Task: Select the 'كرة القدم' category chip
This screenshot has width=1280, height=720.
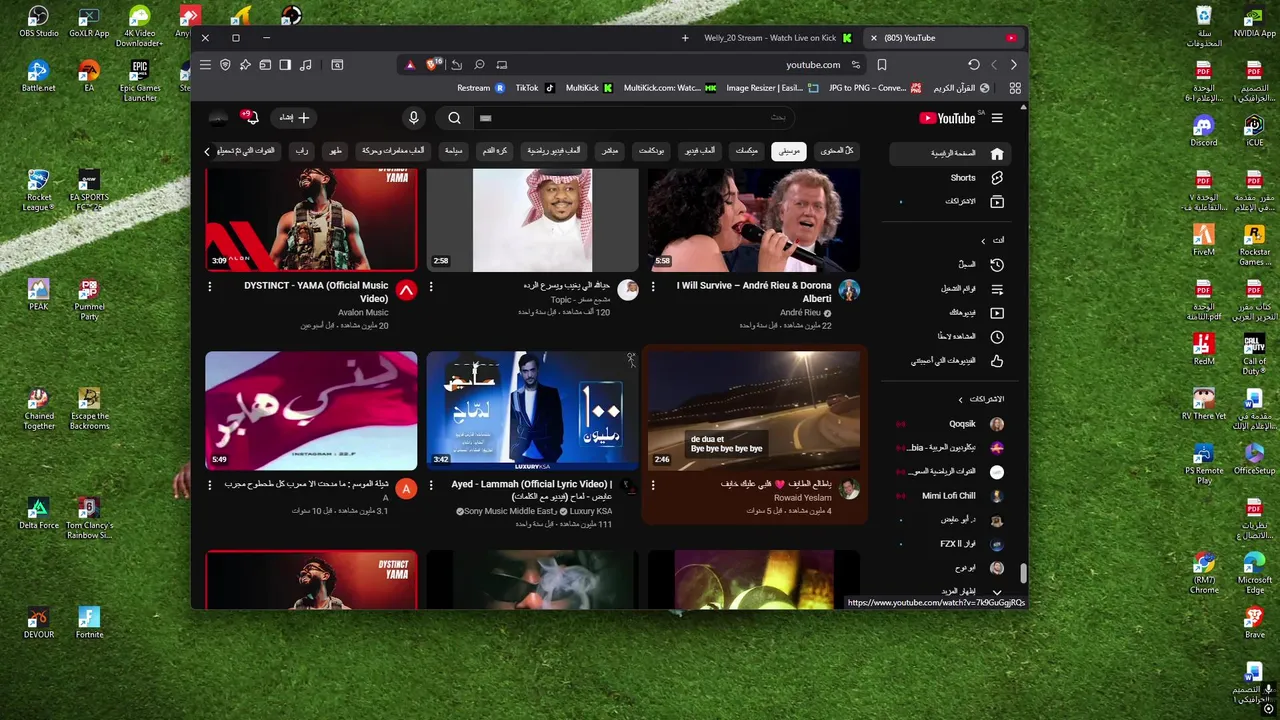Action: [x=495, y=151]
